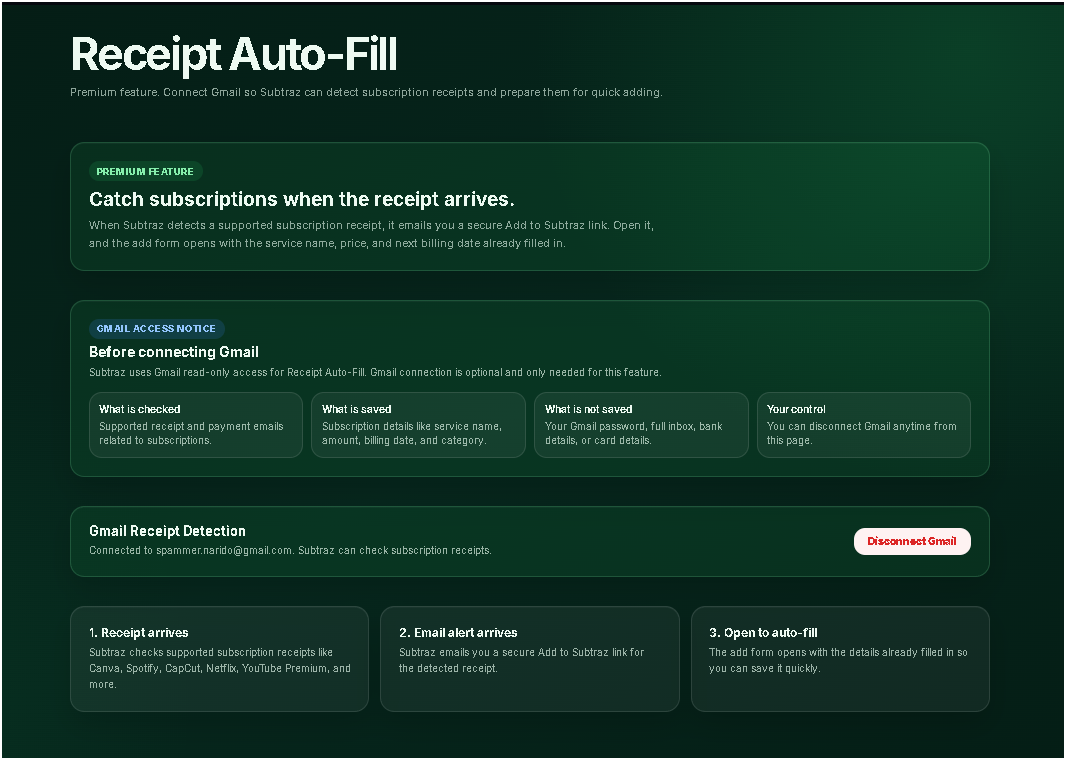The width and height of the screenshot is (1066, 760).
Task: Click the "Before connecting Gmail" heading
Action: (173, 352)
